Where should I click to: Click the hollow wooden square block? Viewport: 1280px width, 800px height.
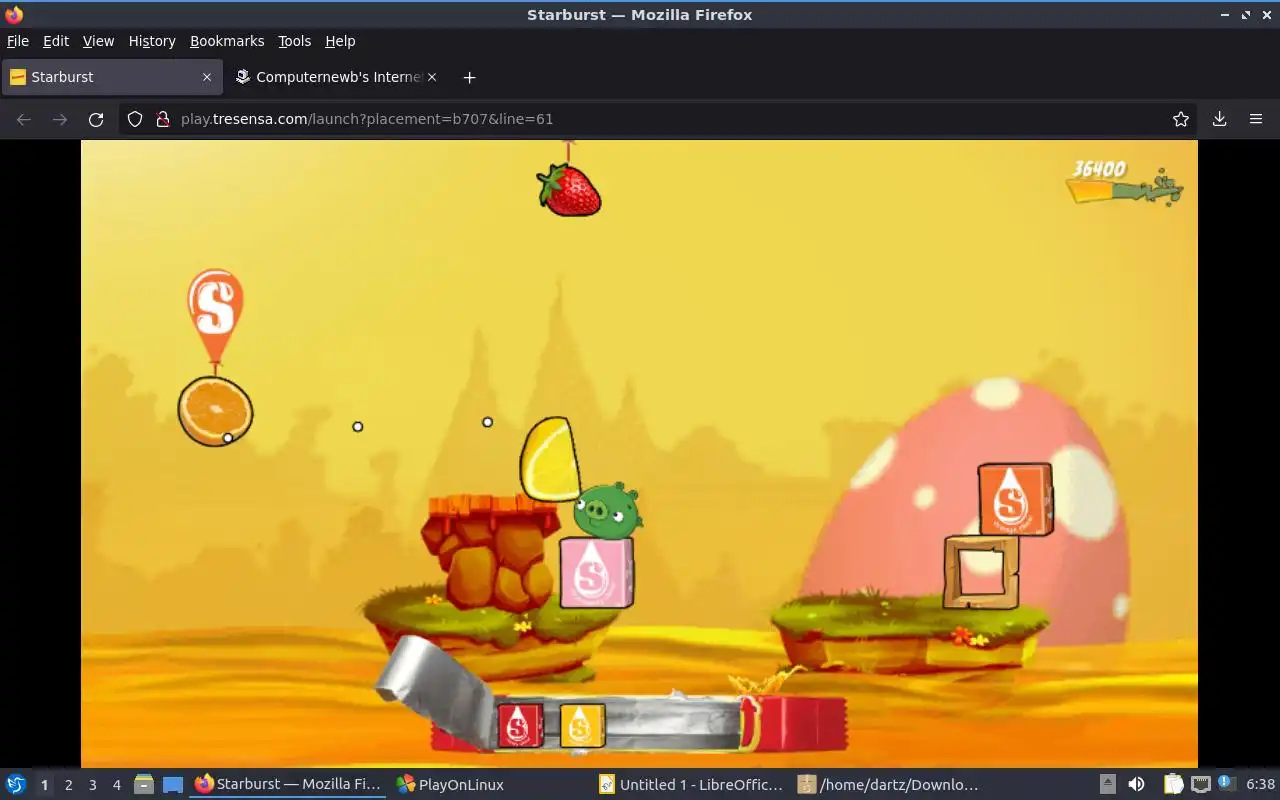pos(981,572)
